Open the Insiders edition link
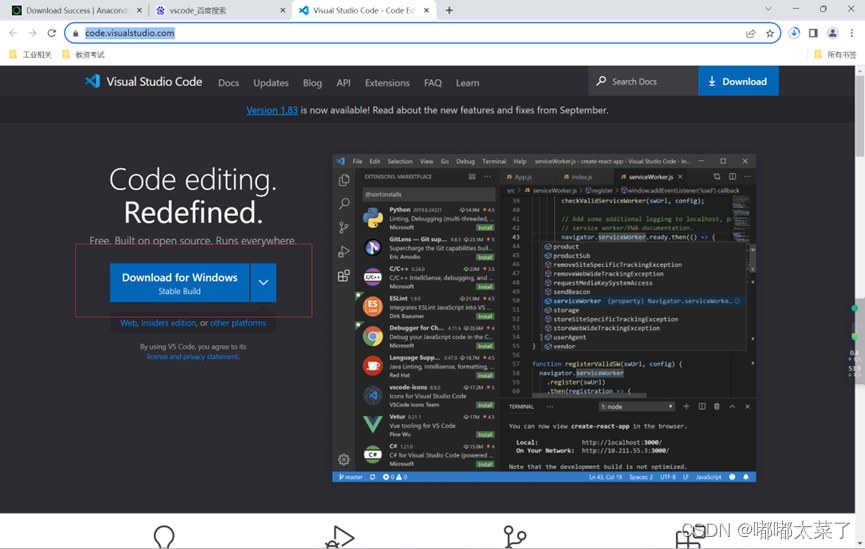This screenshot has width=865, height=549. 168,323
